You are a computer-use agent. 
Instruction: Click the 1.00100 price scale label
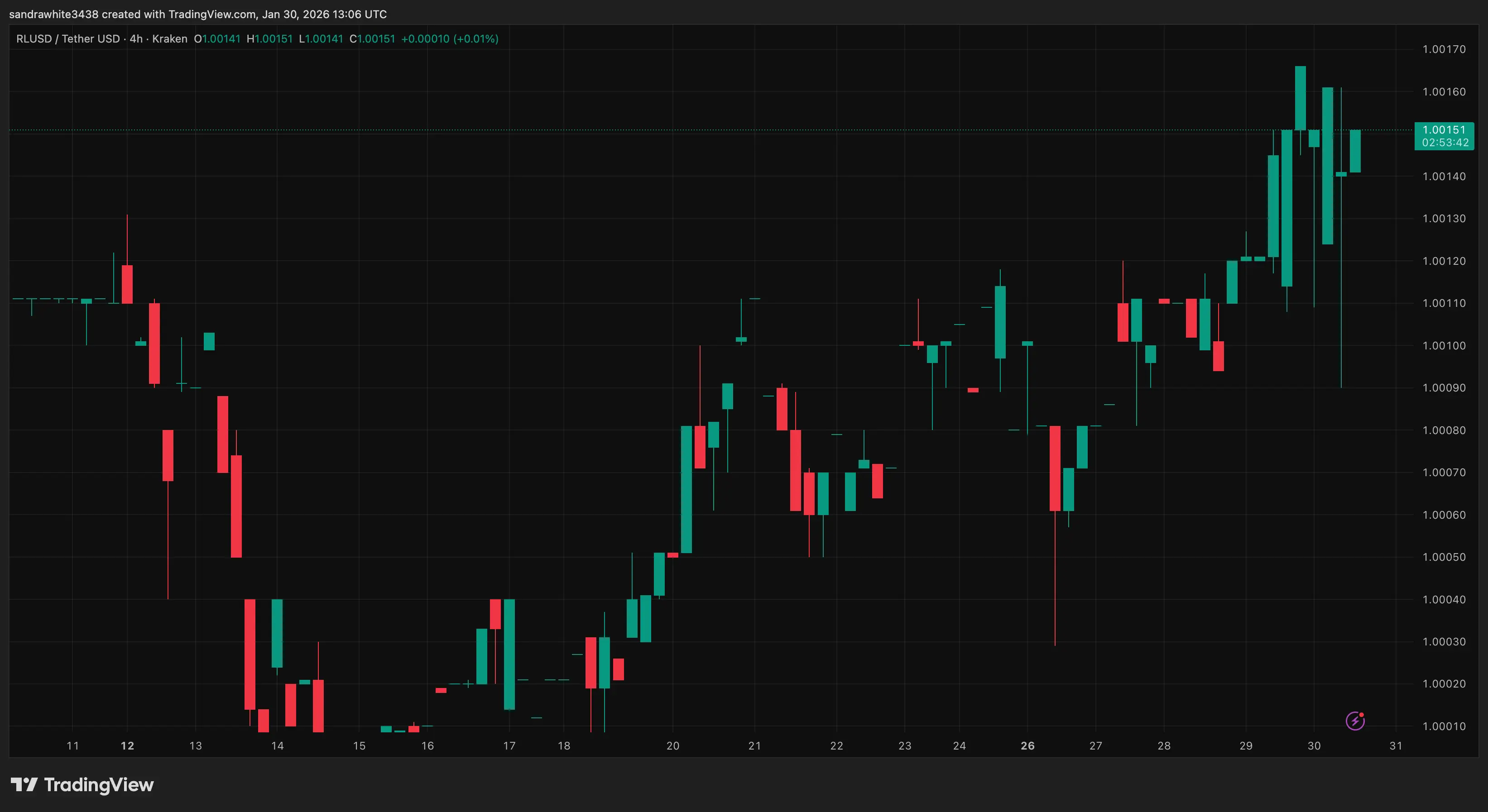point(1444,346)
